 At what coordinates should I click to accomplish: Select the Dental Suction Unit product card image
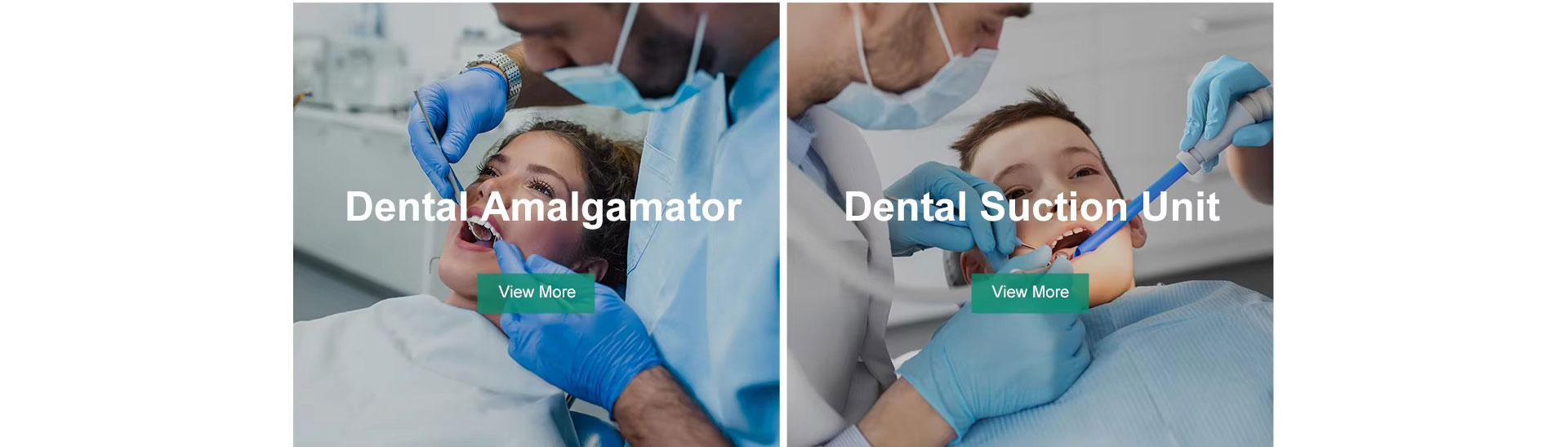click(x=1030, y=224)
